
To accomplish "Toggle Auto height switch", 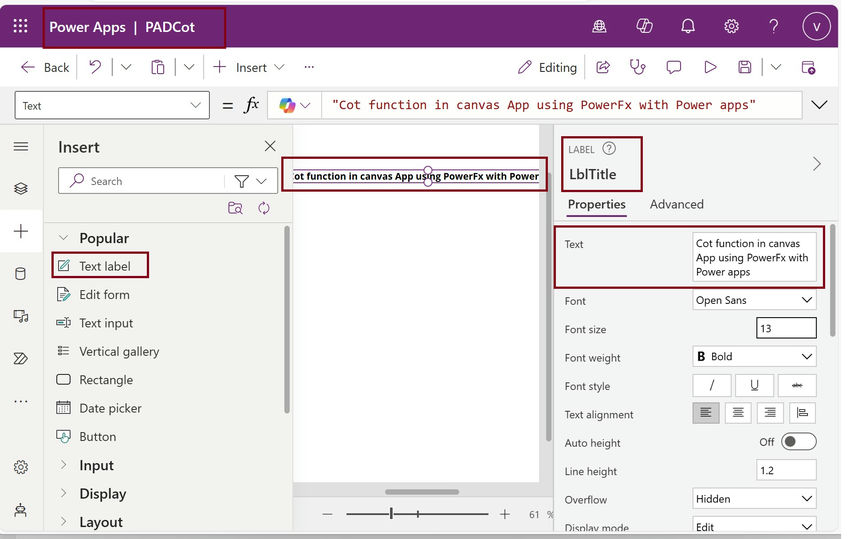I will (x=799, y=442).
